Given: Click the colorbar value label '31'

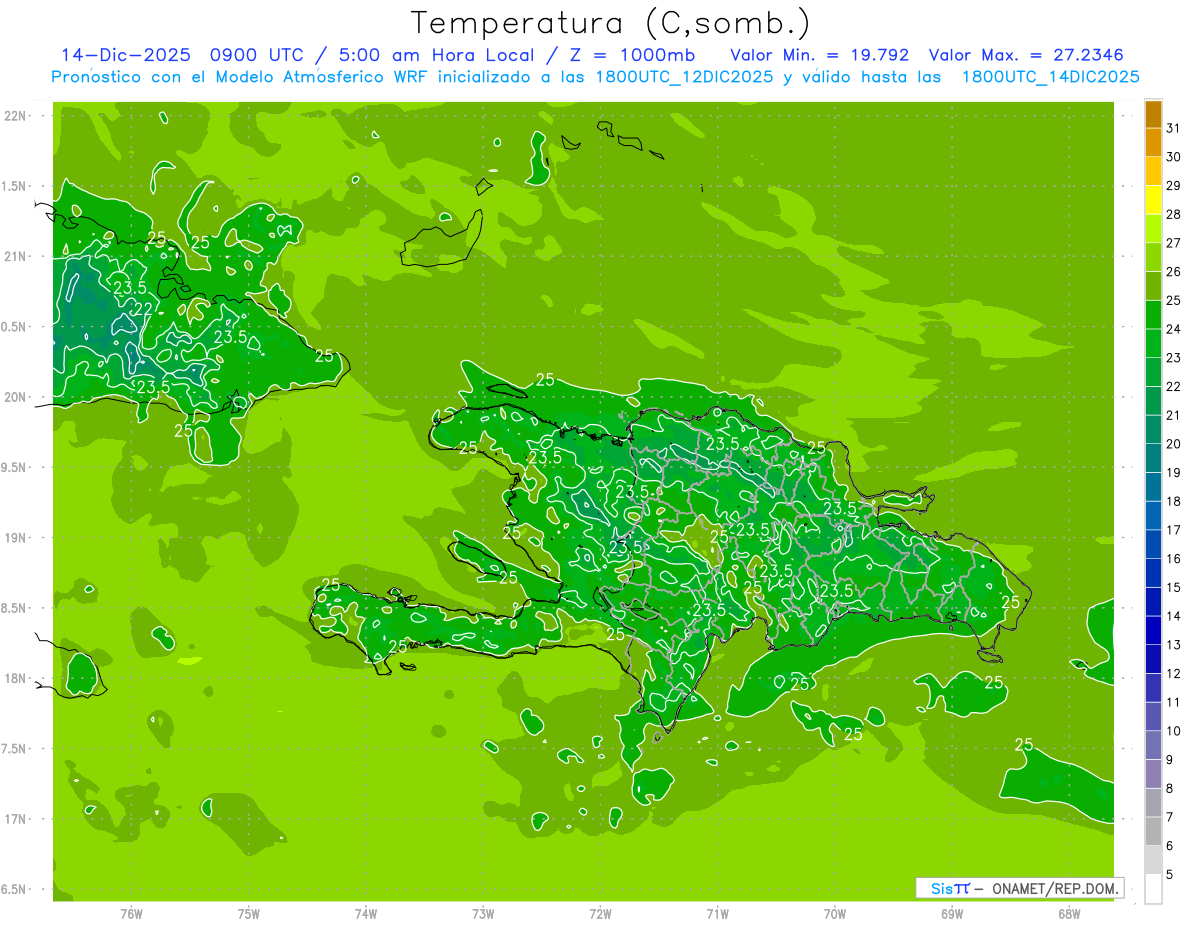Looking at the screenshot, I should click(1173, 128).
